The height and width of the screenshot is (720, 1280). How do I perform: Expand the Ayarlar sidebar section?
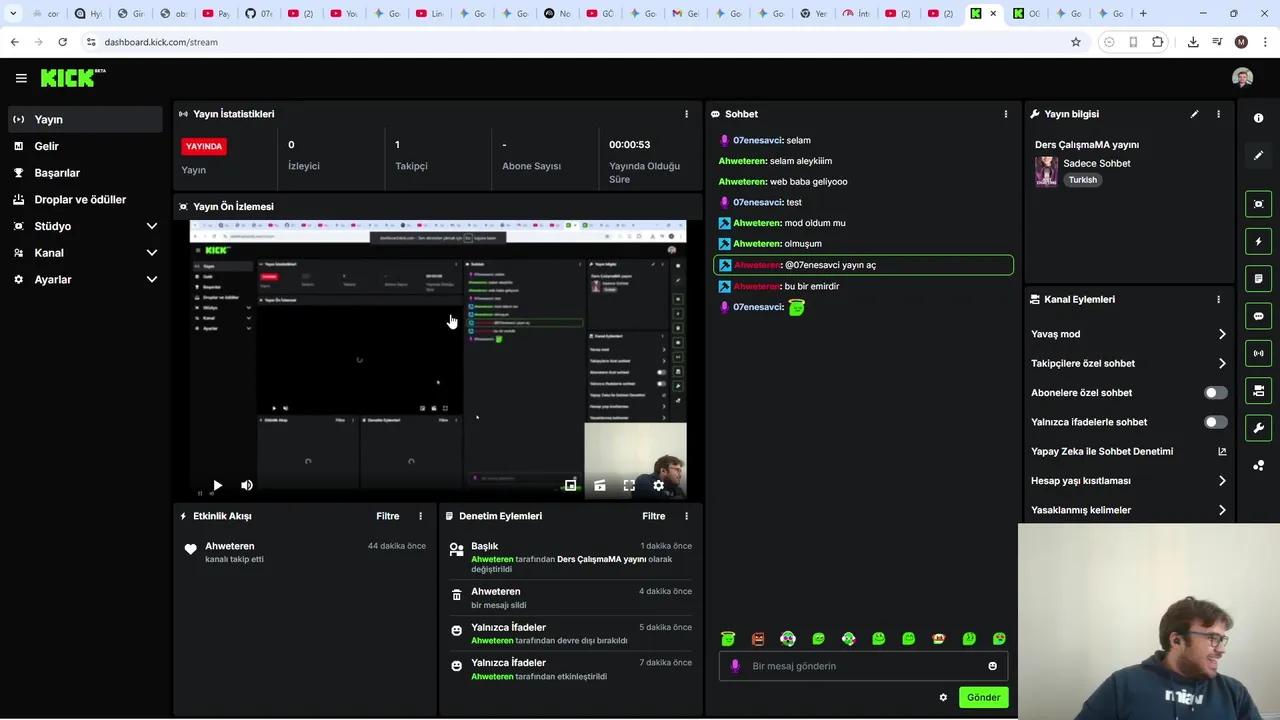(x=152, y=279)
